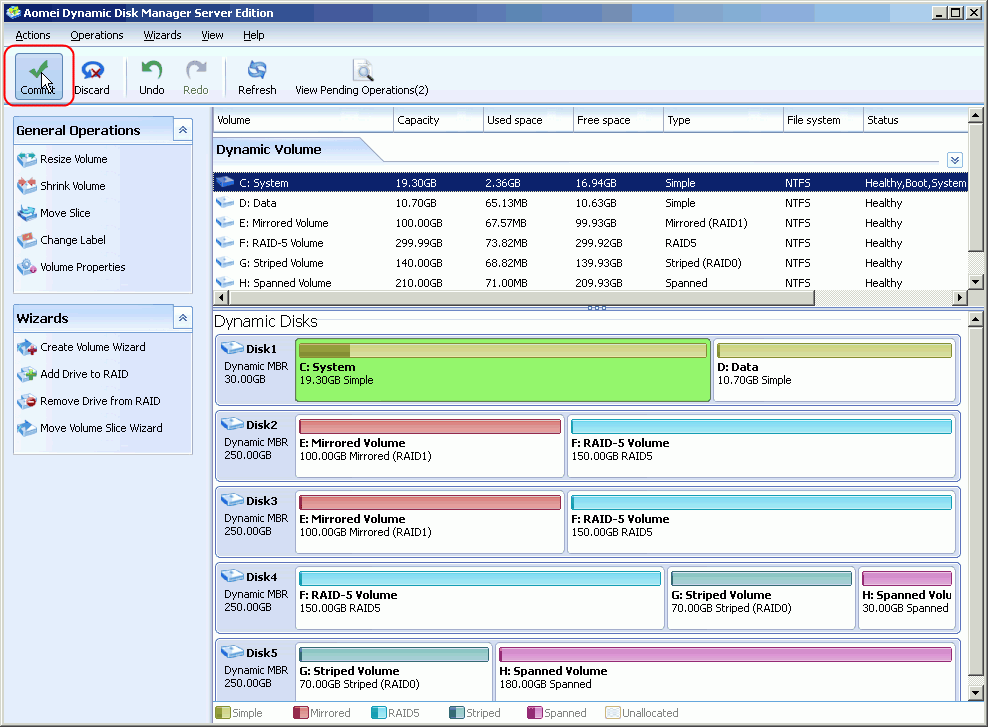Screen dimensions: 988x727
Task: Click the Capacity column header
Action: 438,120
